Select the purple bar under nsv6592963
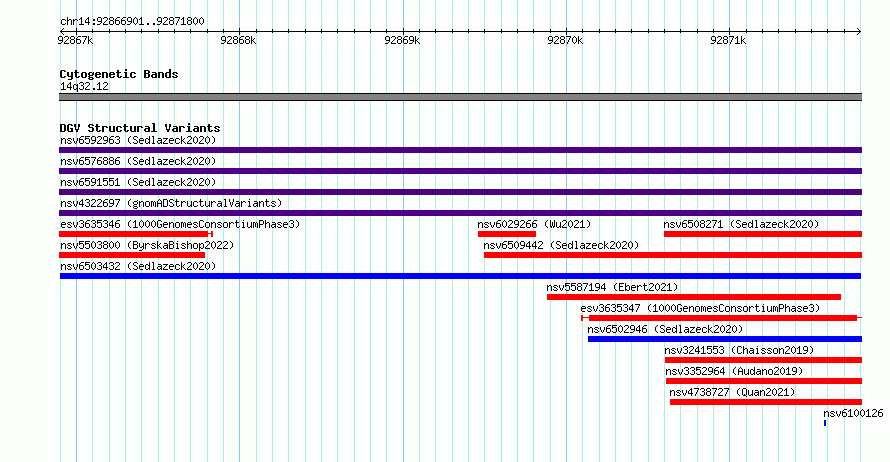The height and width of the screenshot is (462, 890). [460, 150]
